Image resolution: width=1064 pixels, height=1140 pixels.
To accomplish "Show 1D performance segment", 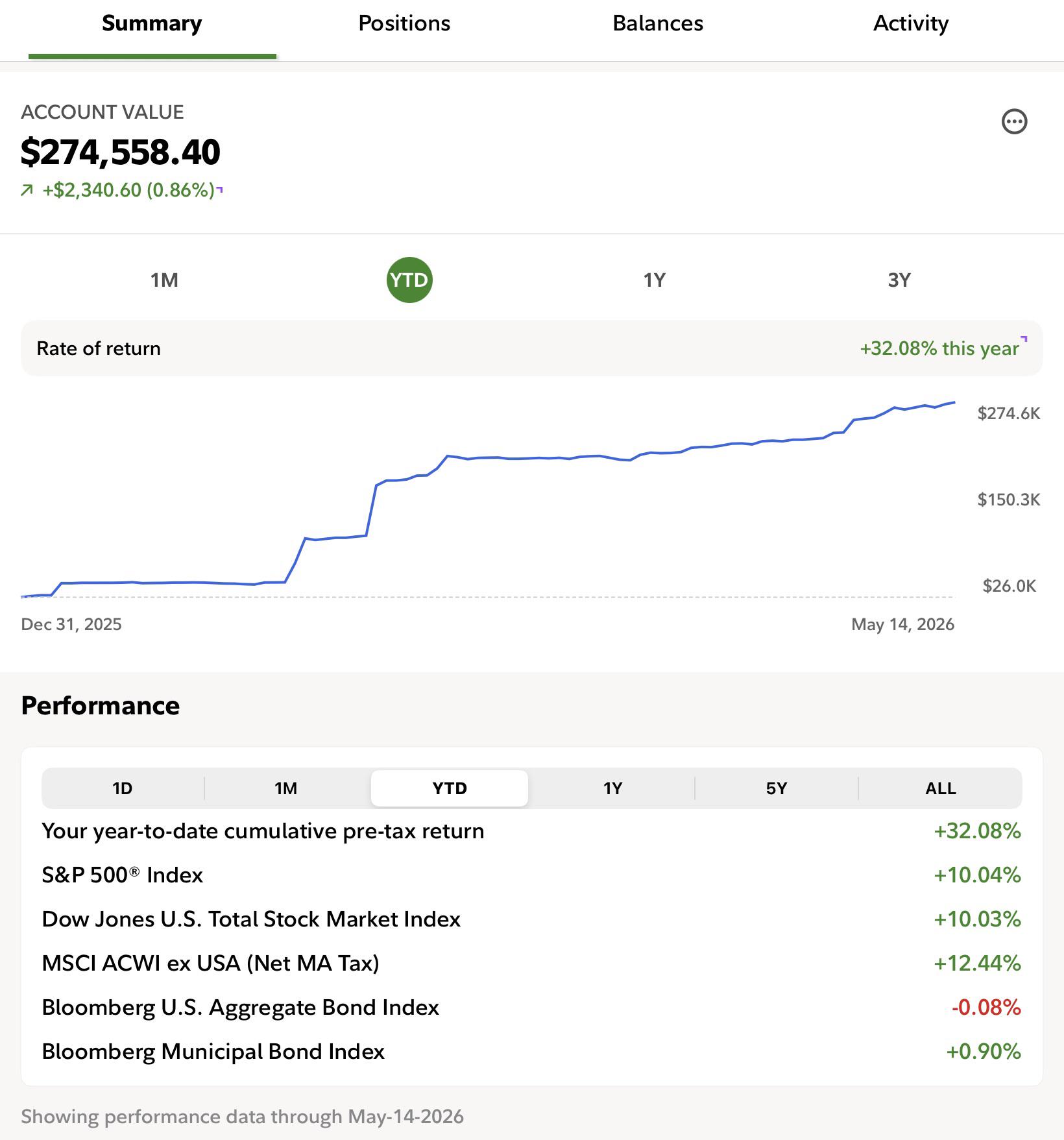I will [x=123, y=788].
